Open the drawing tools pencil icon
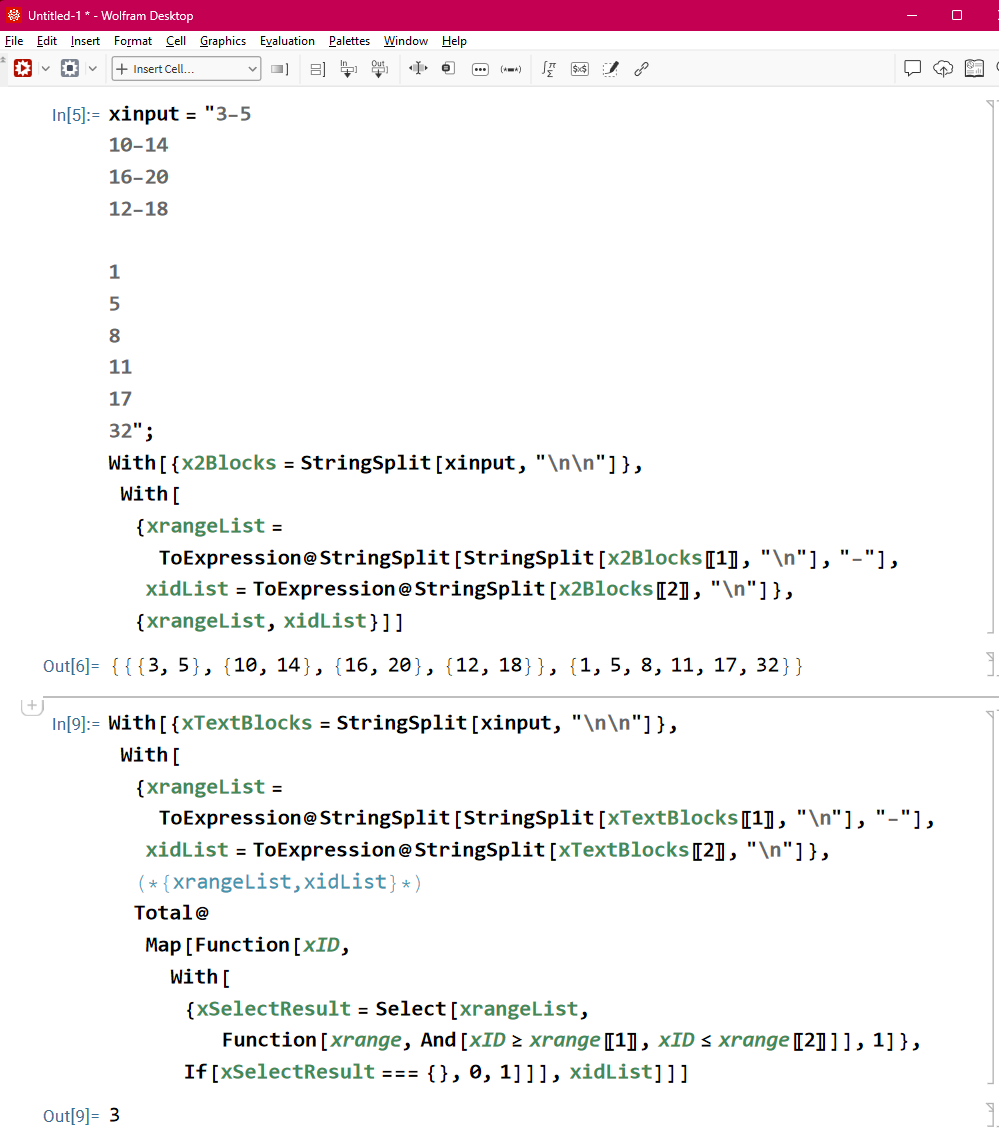The image size is (999, 1133). click(610, 69)
